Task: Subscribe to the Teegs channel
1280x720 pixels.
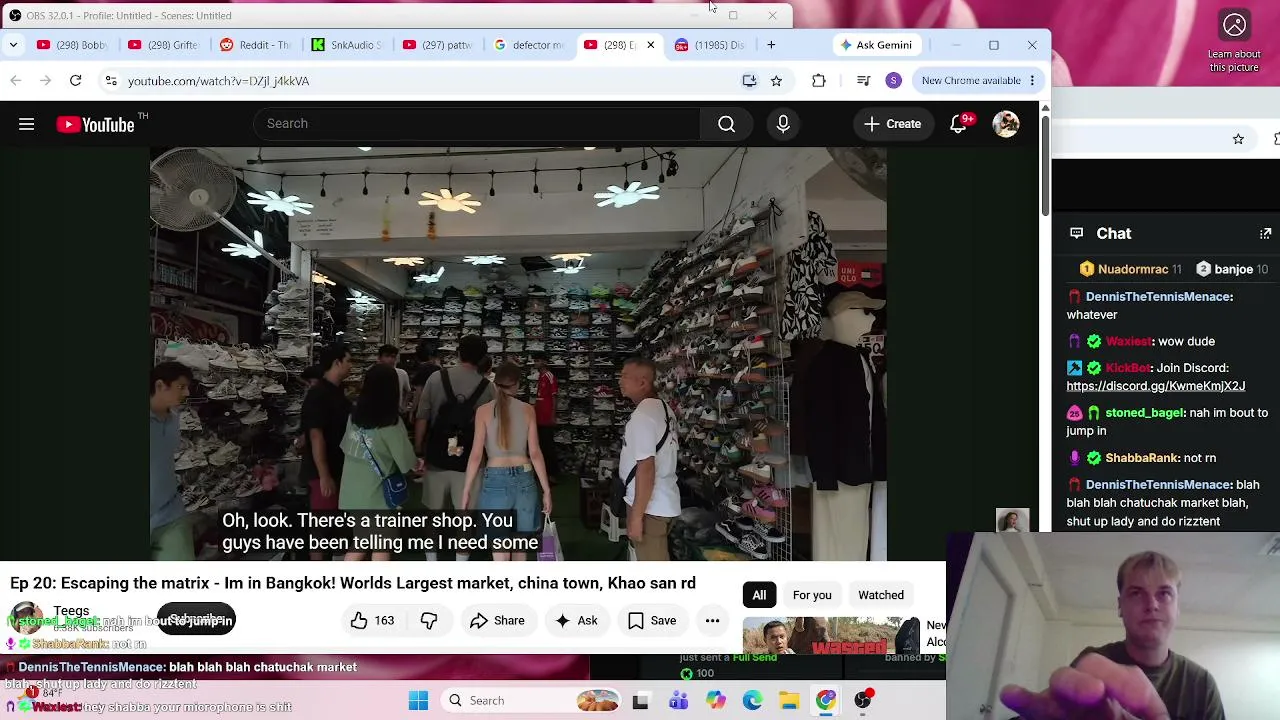Action: coord(195,620)
